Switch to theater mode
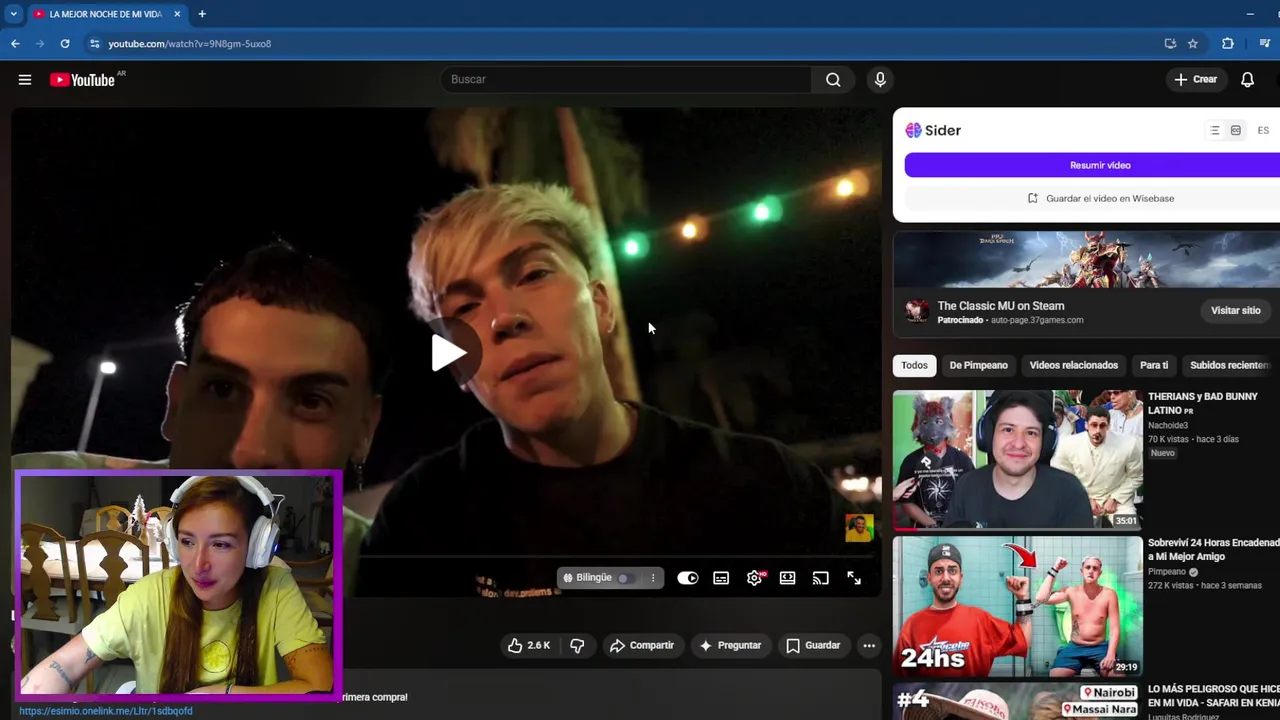Image resolution: width=1280 pixels, height=720 pixels. coord(788,578)
